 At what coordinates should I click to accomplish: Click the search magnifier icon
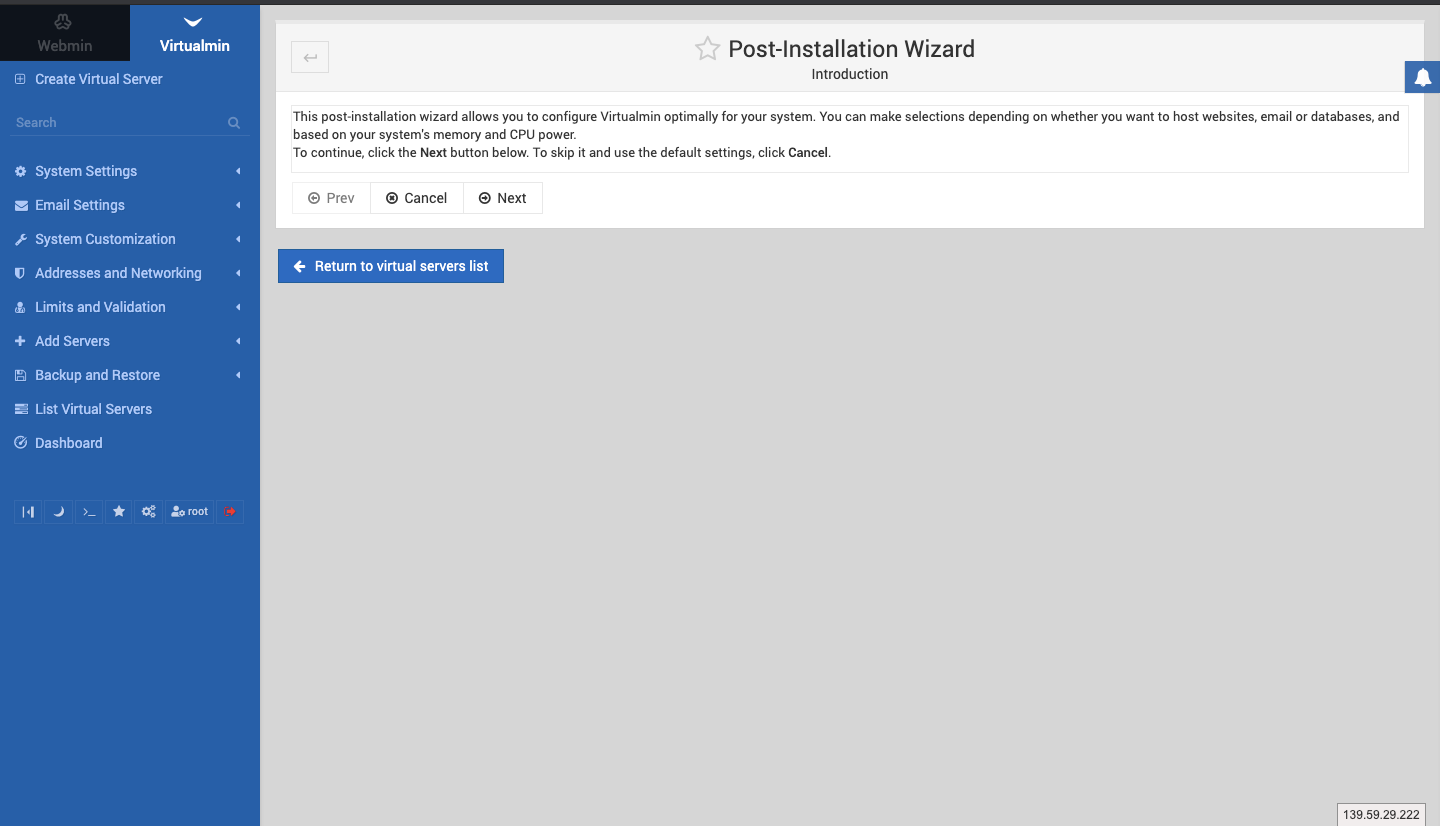234,123
